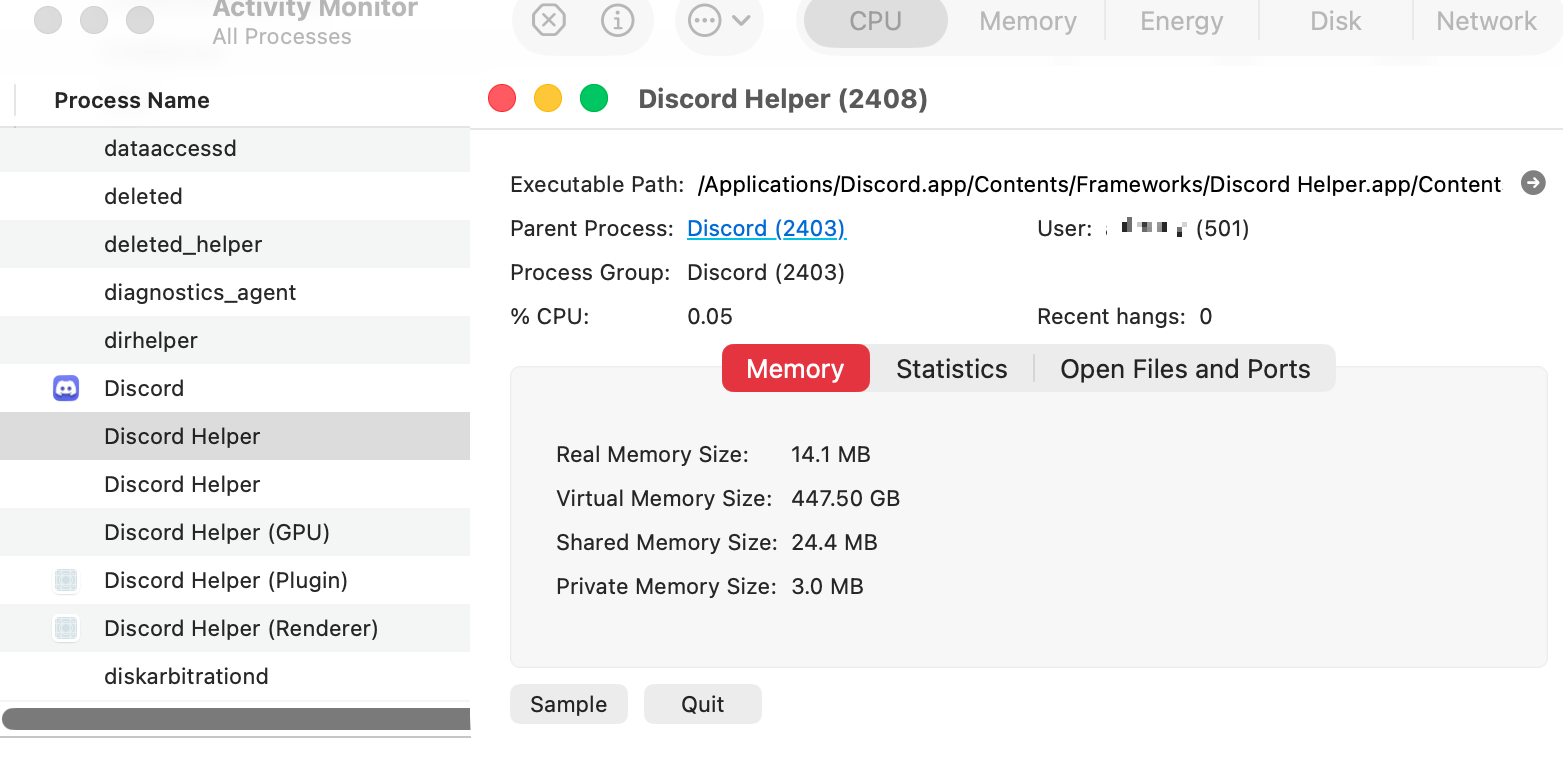This screenshot has height=758, width=1563.
Task: Switch to the Energy view
Action: 1181,20
